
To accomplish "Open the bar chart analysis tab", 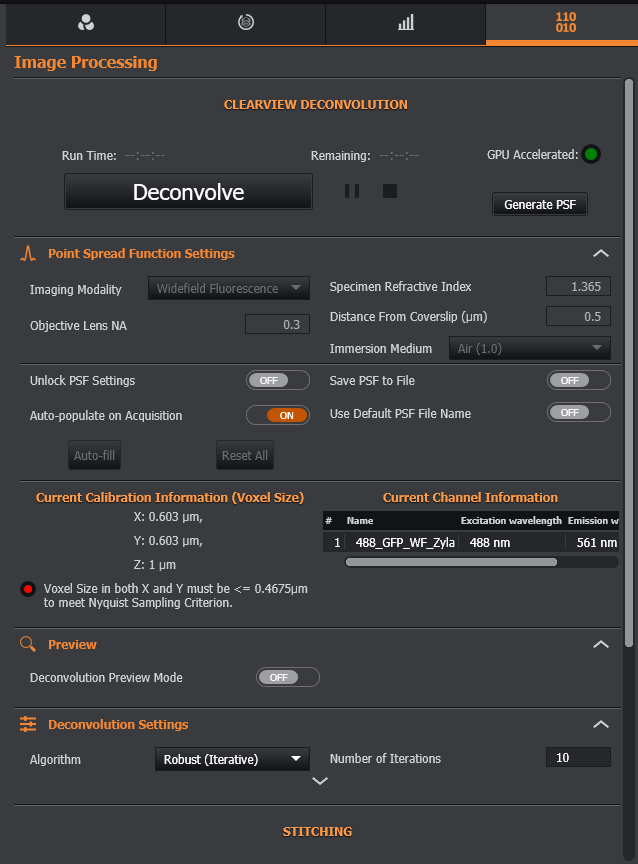I will coord(405,23).
